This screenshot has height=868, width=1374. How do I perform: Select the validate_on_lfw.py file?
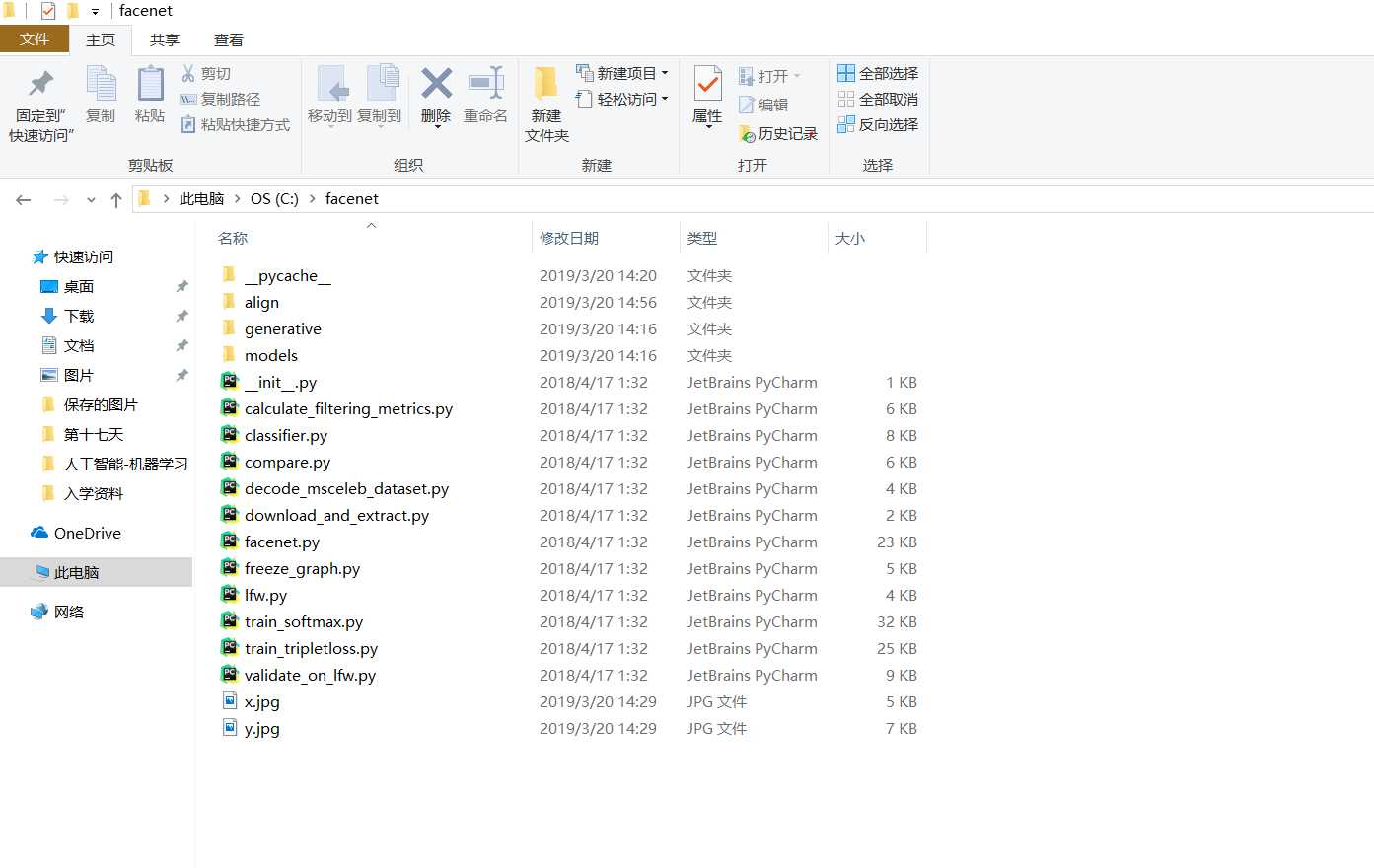tap(310, 675)
